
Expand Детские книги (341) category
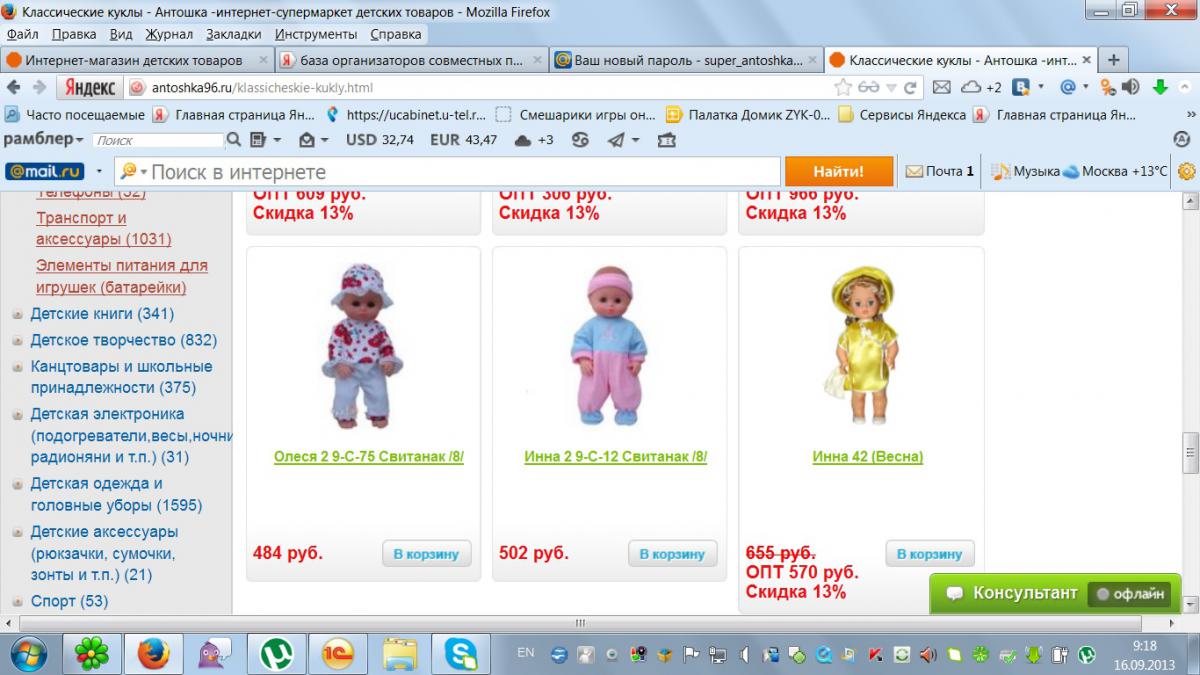pyautogui.click(x=18, y=315)
